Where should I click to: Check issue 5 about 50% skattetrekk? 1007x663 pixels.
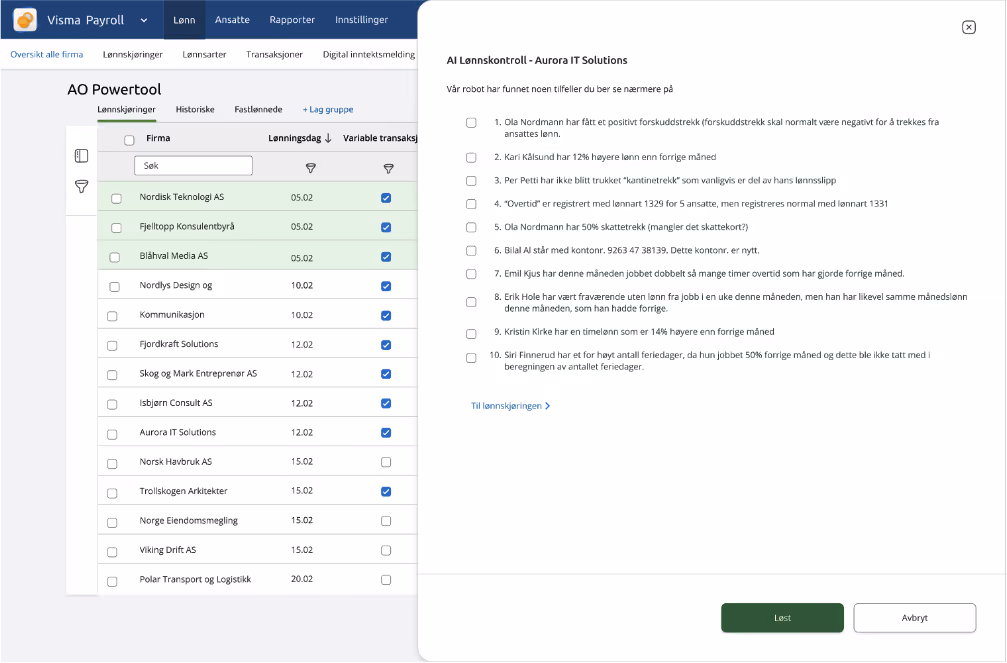coord(471,227)
